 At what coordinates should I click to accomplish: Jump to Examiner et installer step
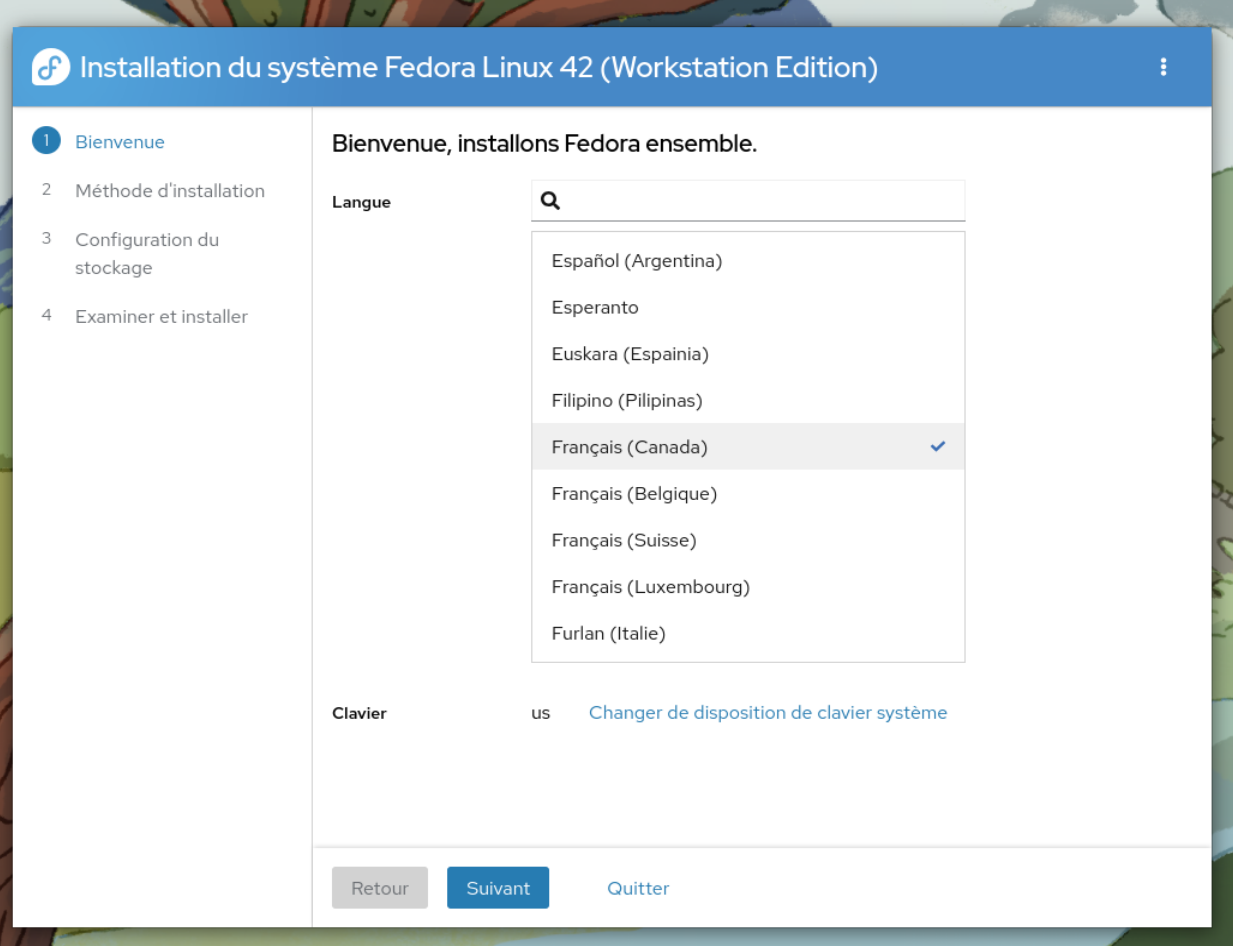[161, 317]
